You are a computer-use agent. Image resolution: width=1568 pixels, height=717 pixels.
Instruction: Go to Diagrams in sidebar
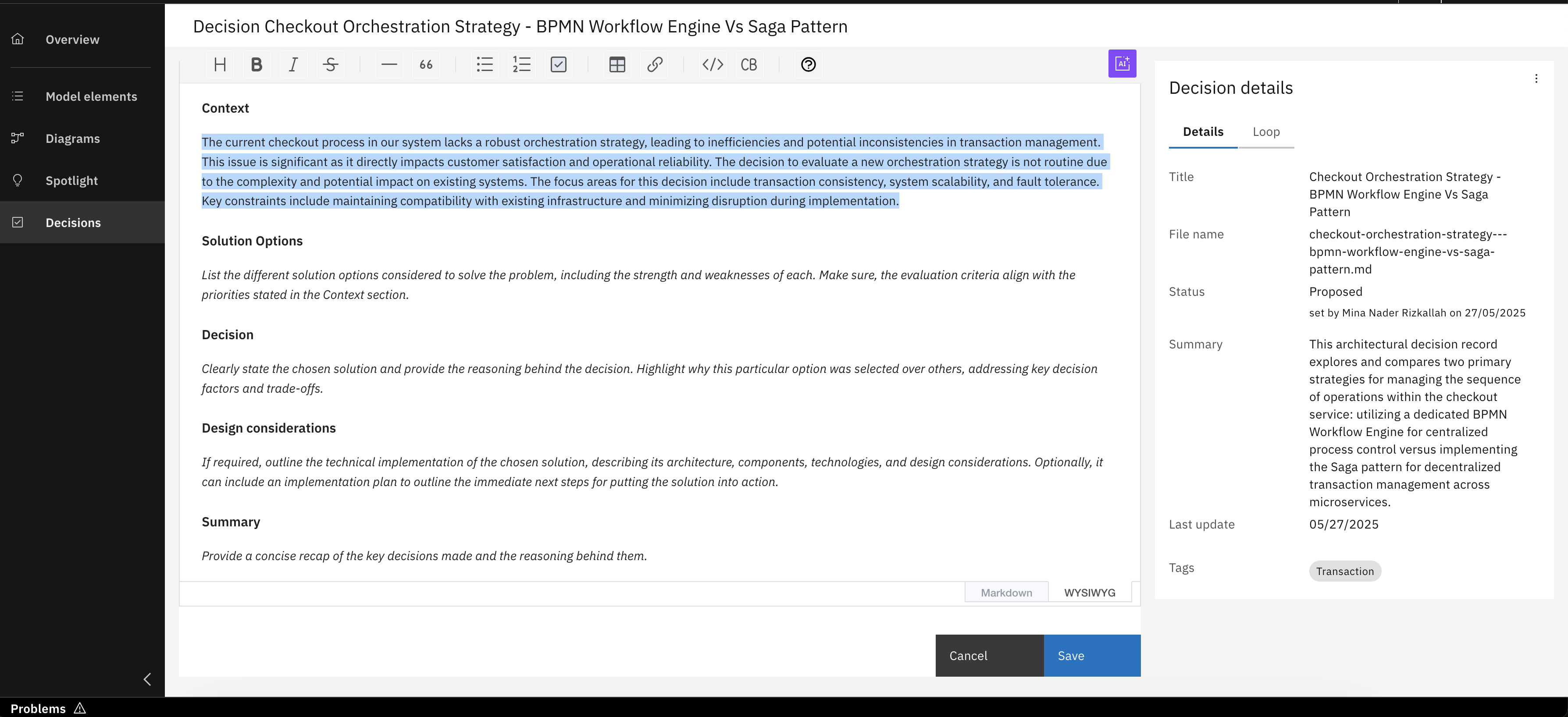pyautogui.click(x=72, y=138)
